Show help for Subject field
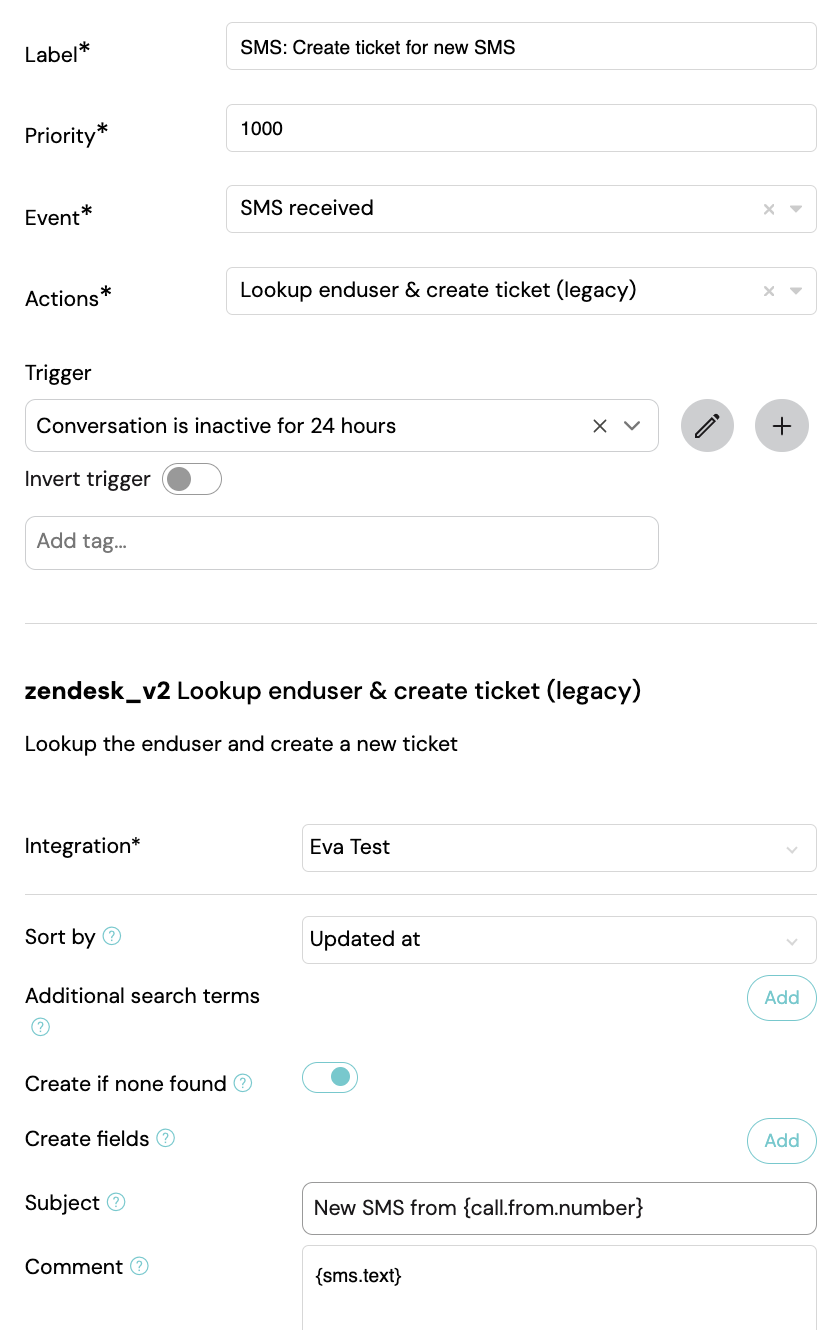The width and height of the screenshot is (840, 1330). point(116,1203)
